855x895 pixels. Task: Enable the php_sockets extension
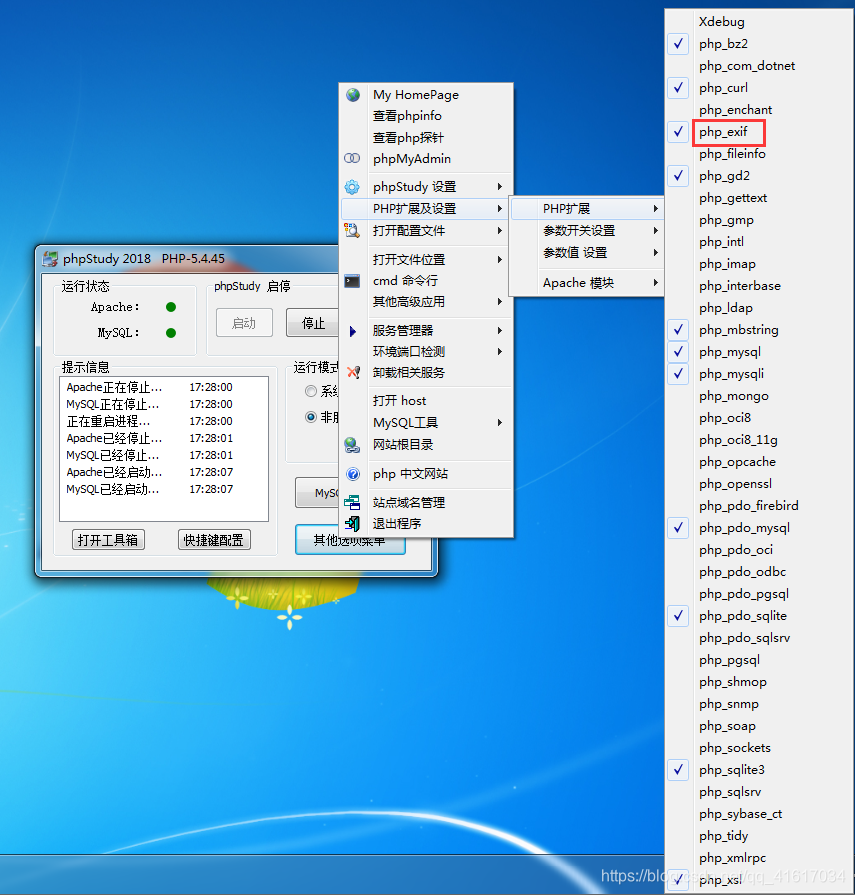click(759, 748)
